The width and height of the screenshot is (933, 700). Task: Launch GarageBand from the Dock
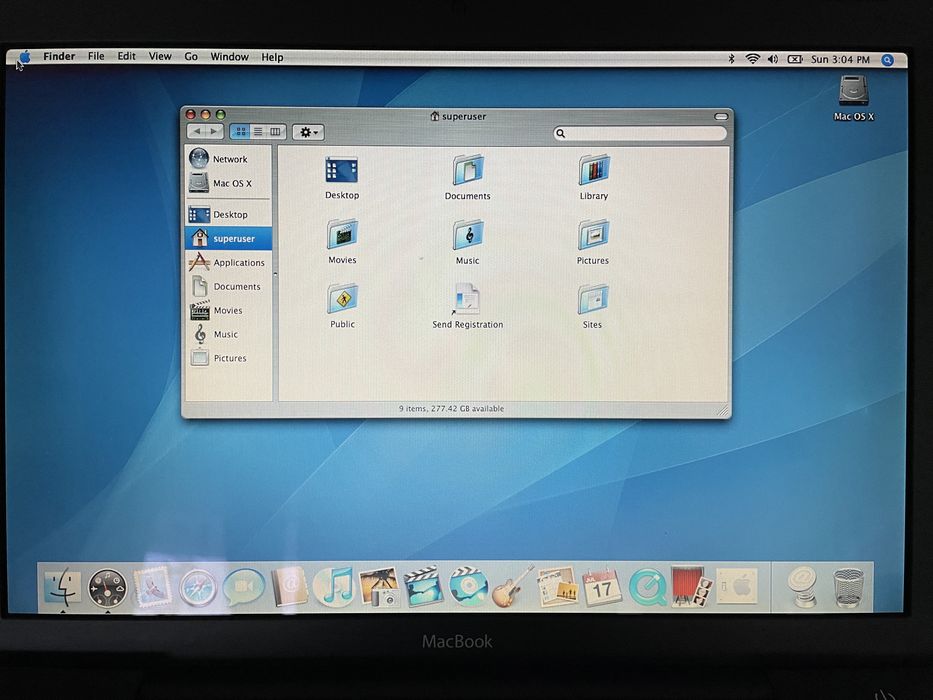tap(512, 587)
